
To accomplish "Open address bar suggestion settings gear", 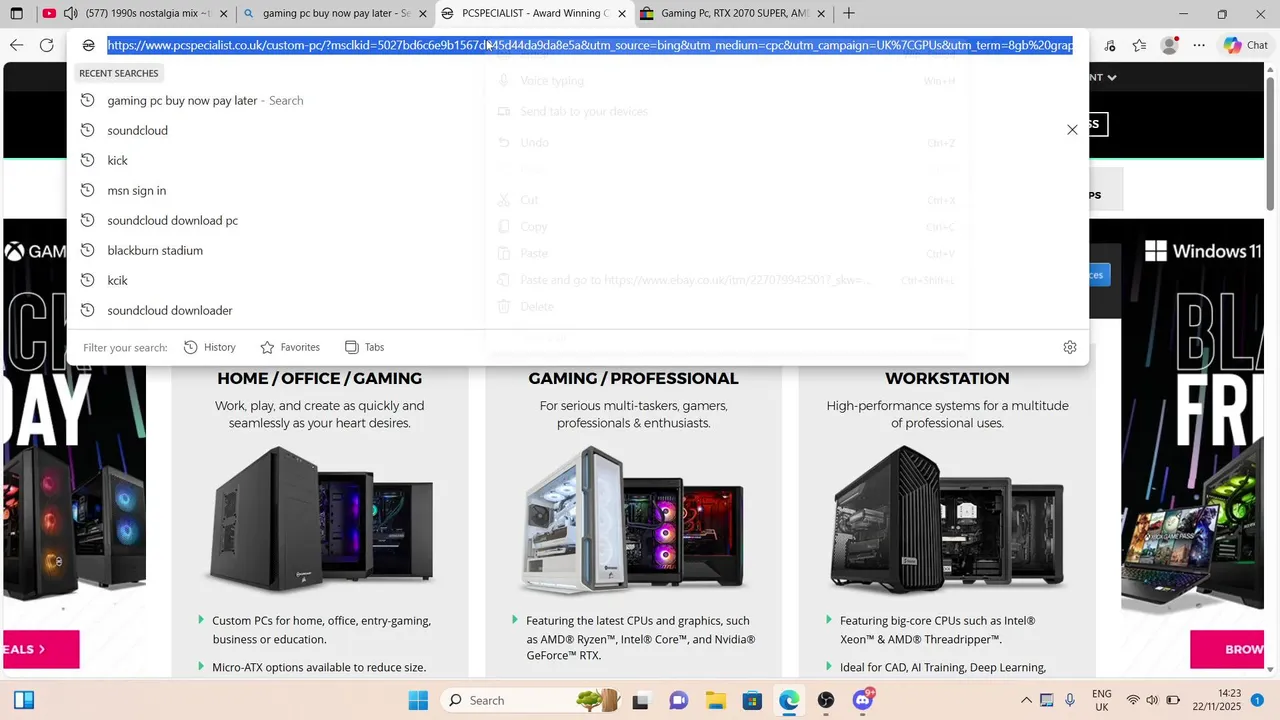I will point(1070,347).
